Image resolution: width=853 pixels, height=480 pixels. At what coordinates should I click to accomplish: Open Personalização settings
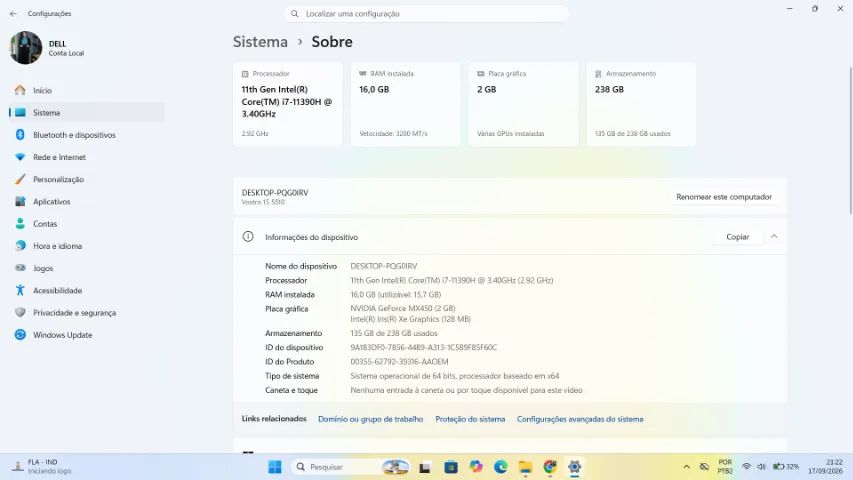(x=86, y=179)
